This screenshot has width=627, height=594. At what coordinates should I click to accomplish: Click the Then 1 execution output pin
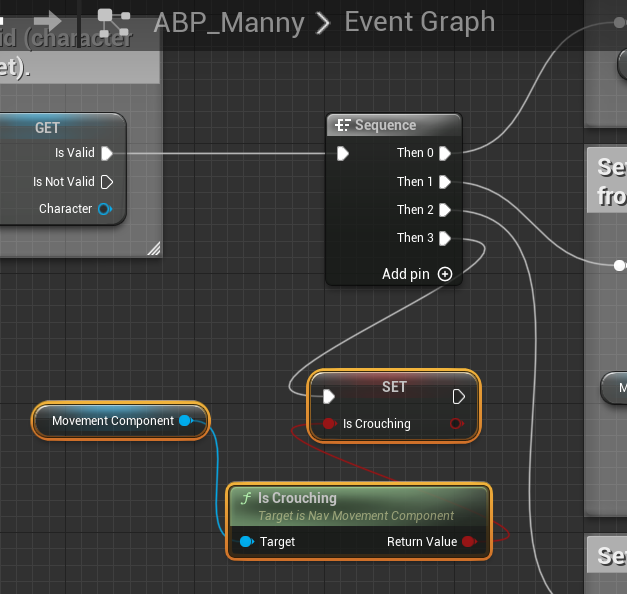(444, 182)
